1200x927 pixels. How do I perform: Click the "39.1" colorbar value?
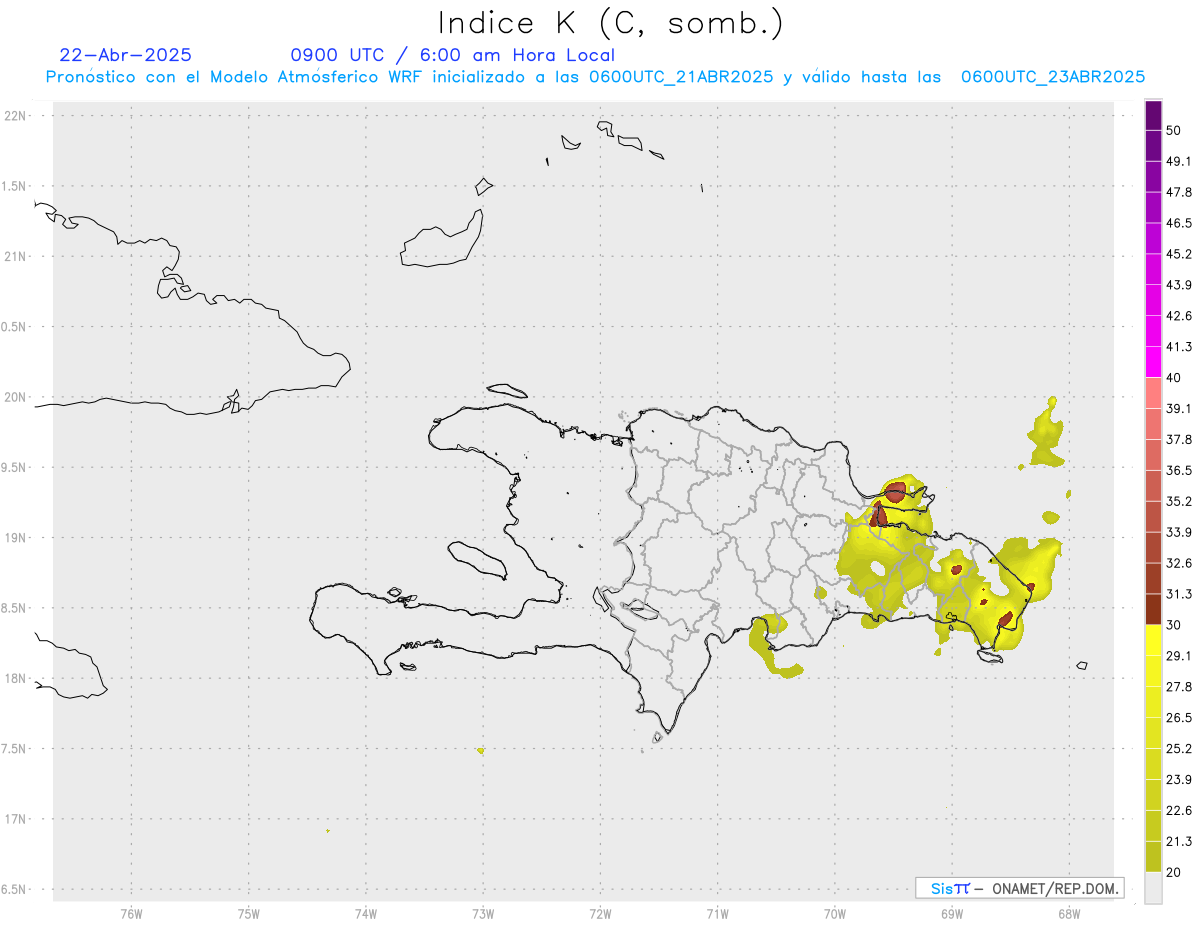point(1178,408)
